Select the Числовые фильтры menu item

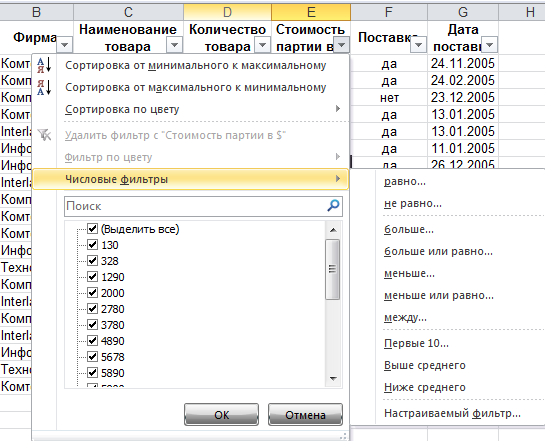pyautogui.click(x=190, y=179)
